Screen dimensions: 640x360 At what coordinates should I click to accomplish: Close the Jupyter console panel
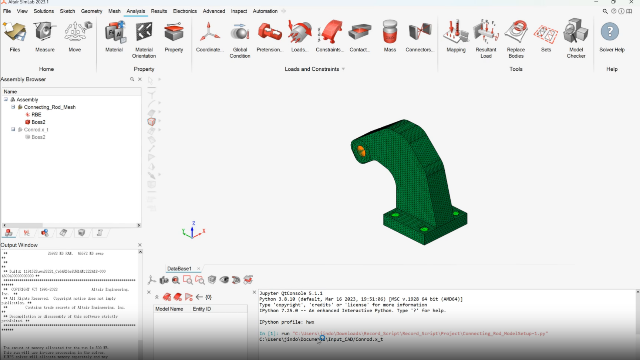(254, 292)
